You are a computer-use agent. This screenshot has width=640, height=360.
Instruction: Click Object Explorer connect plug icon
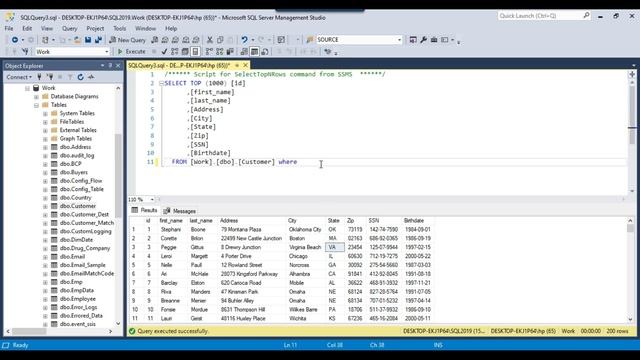coord(39,77)
